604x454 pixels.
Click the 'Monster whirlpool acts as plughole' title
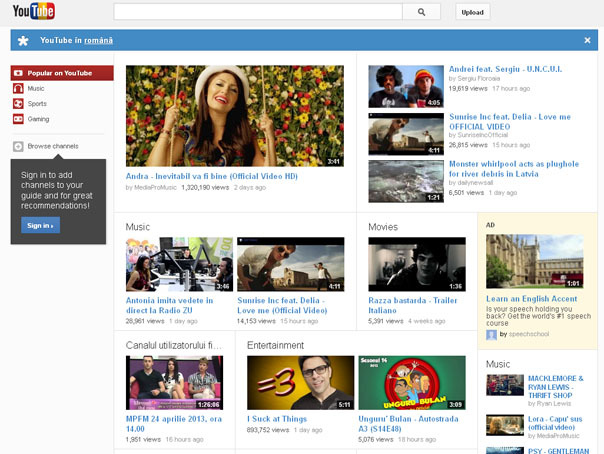(514, 169)
